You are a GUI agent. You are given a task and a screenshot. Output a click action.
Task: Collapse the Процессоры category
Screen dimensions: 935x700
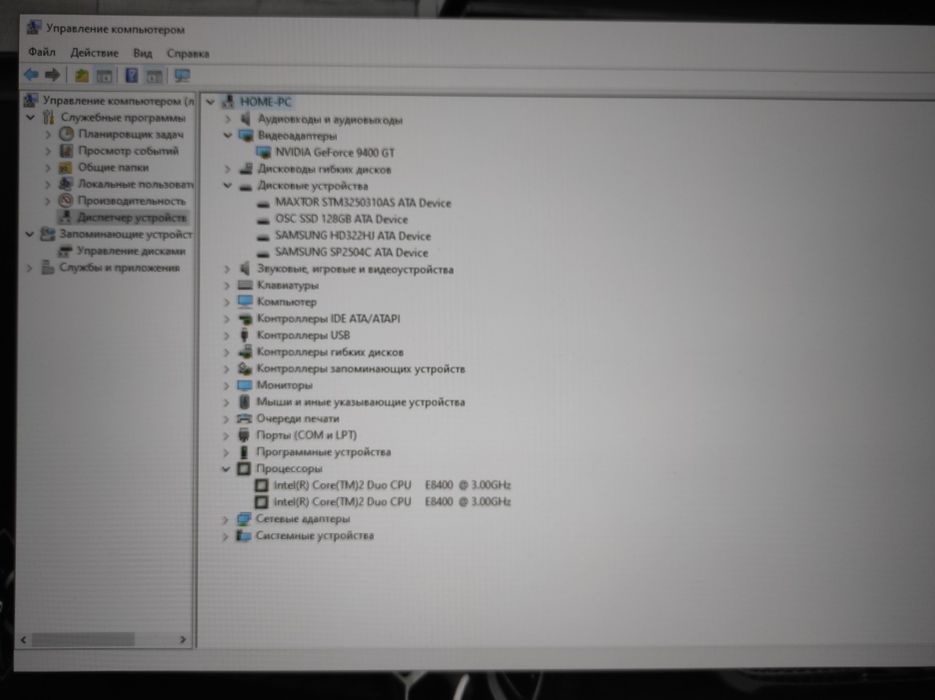225,469
